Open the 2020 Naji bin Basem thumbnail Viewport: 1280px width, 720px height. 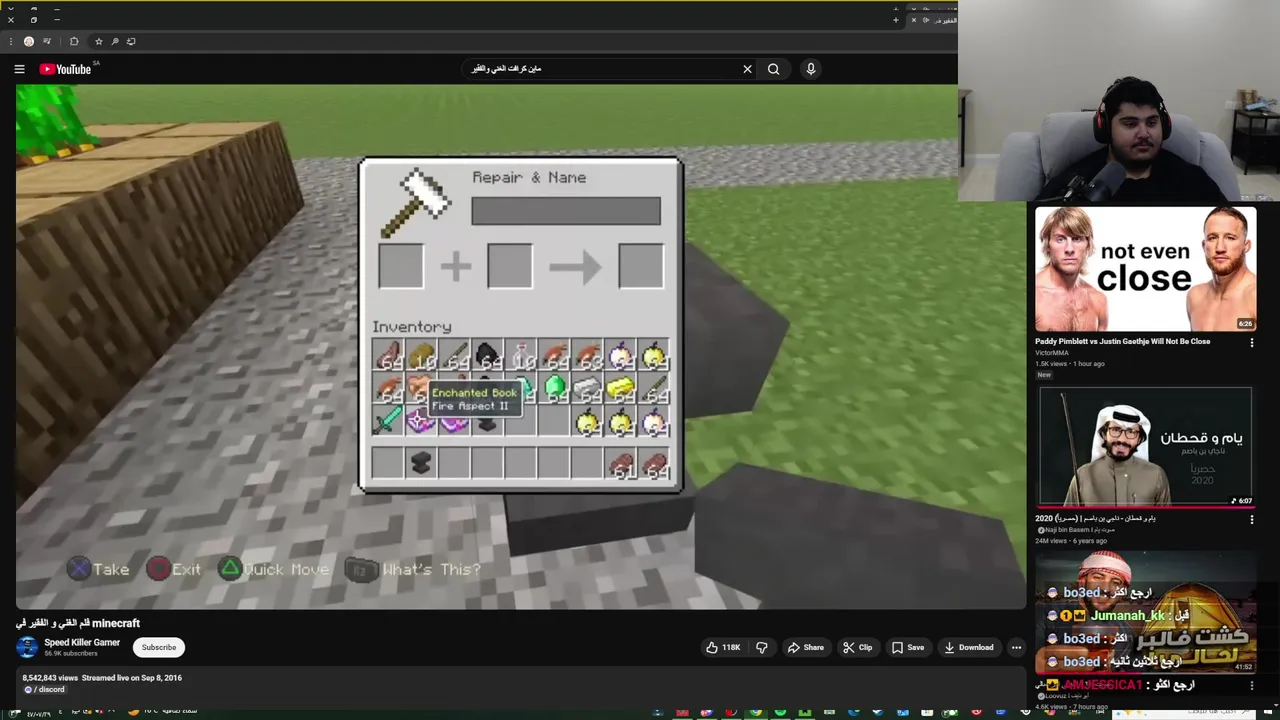[x=1145, y=447]
